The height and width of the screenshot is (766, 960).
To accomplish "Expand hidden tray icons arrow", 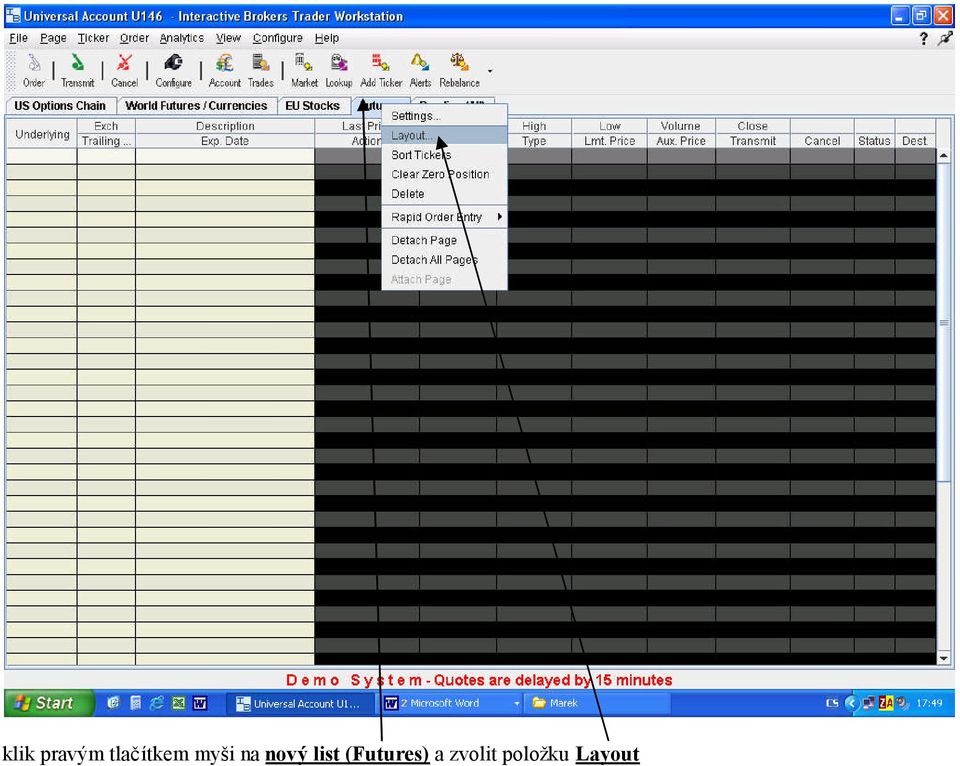I will 851,703.
